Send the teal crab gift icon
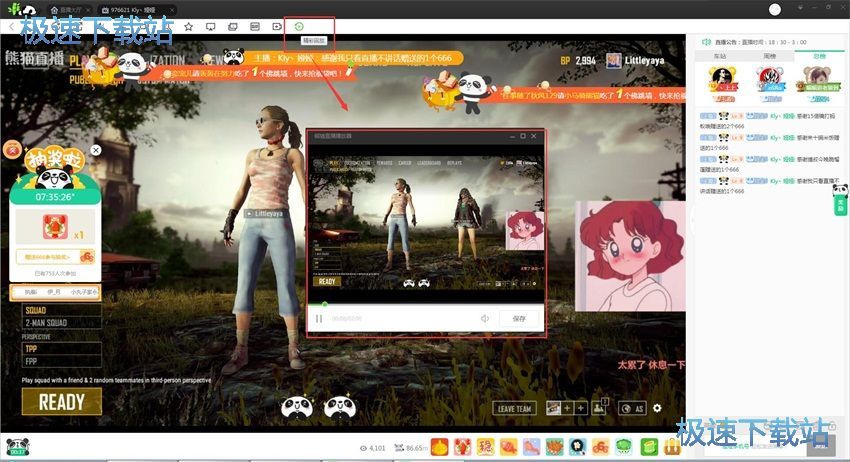 click(555, 447)
